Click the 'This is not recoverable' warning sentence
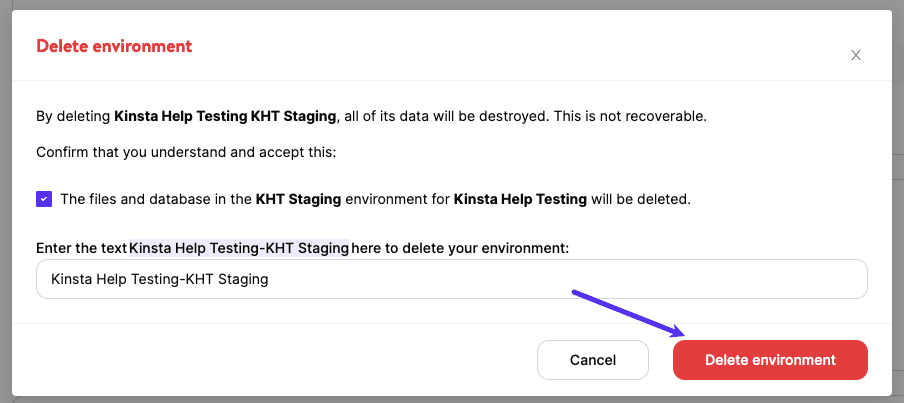The width and height of the screenshot is (904, 403). coord(630,116)
